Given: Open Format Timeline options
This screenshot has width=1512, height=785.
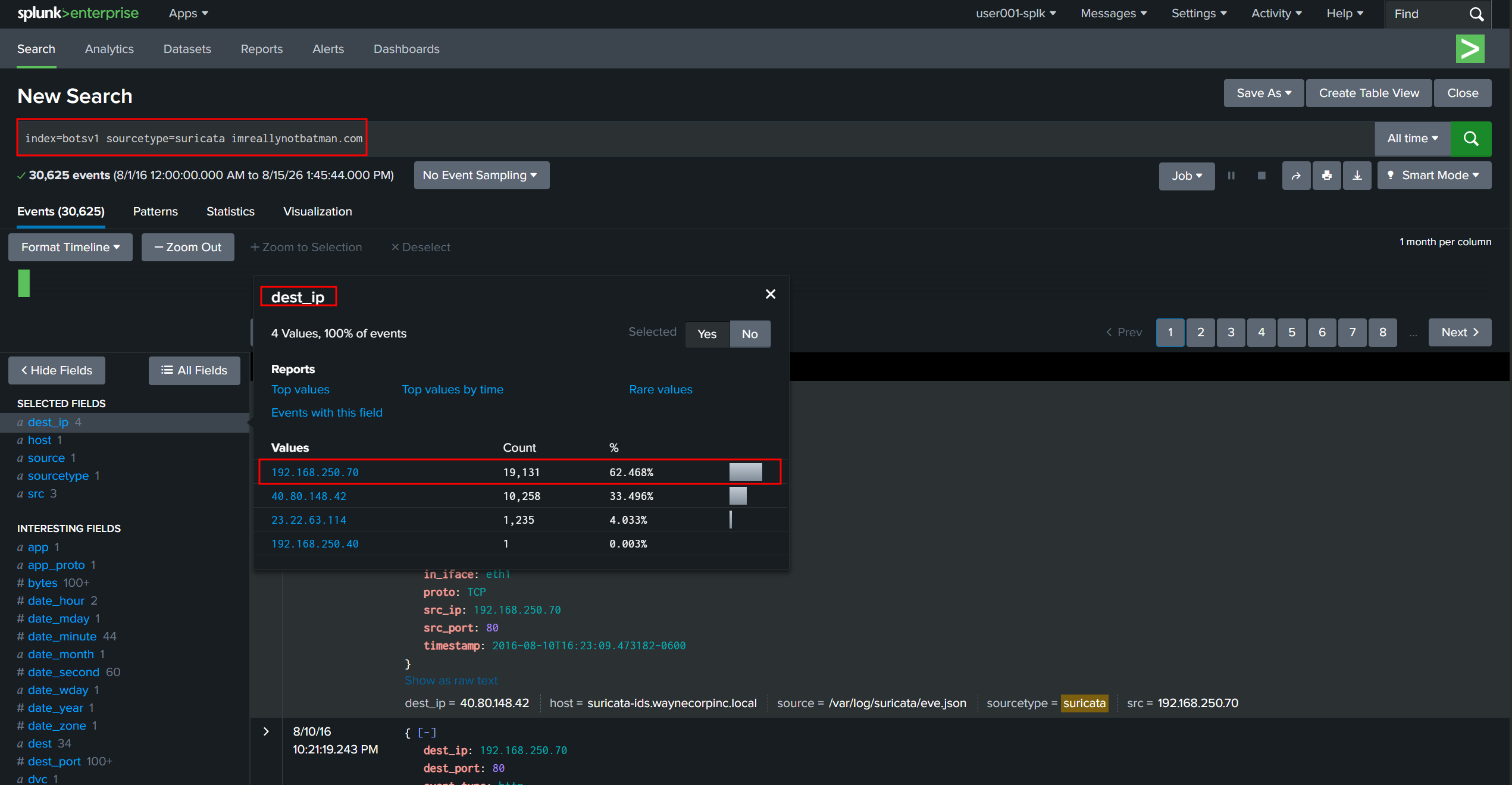Looking at the screenshot, I should pos(70,247).
